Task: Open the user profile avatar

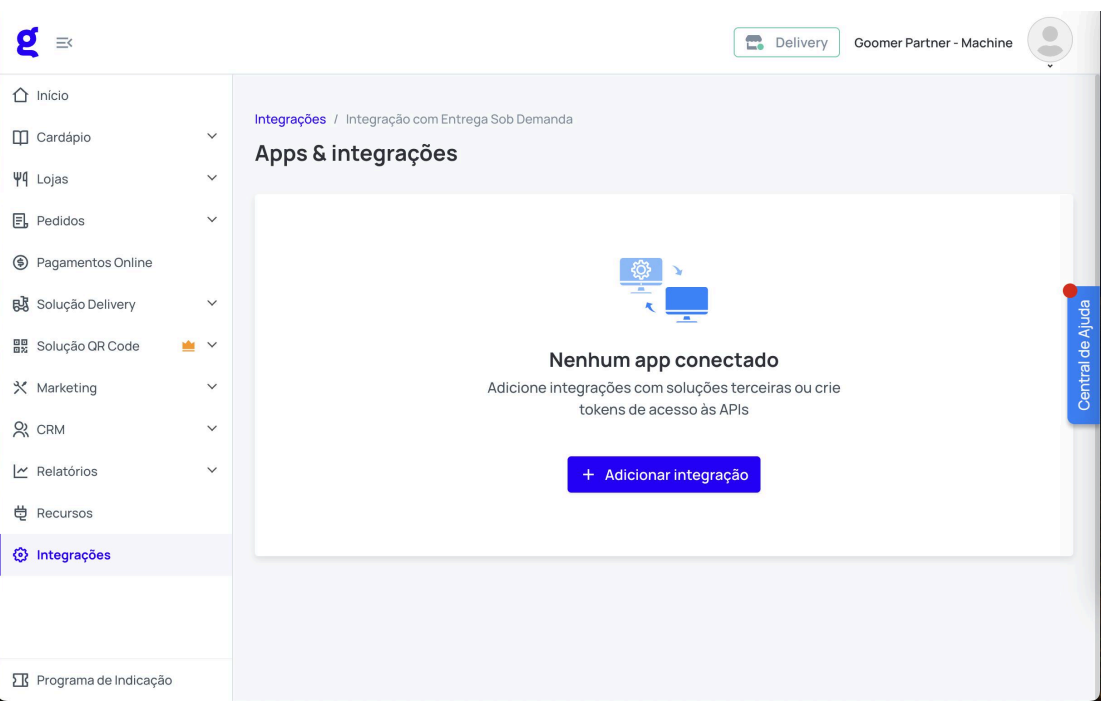Action: coord(1049,40)
